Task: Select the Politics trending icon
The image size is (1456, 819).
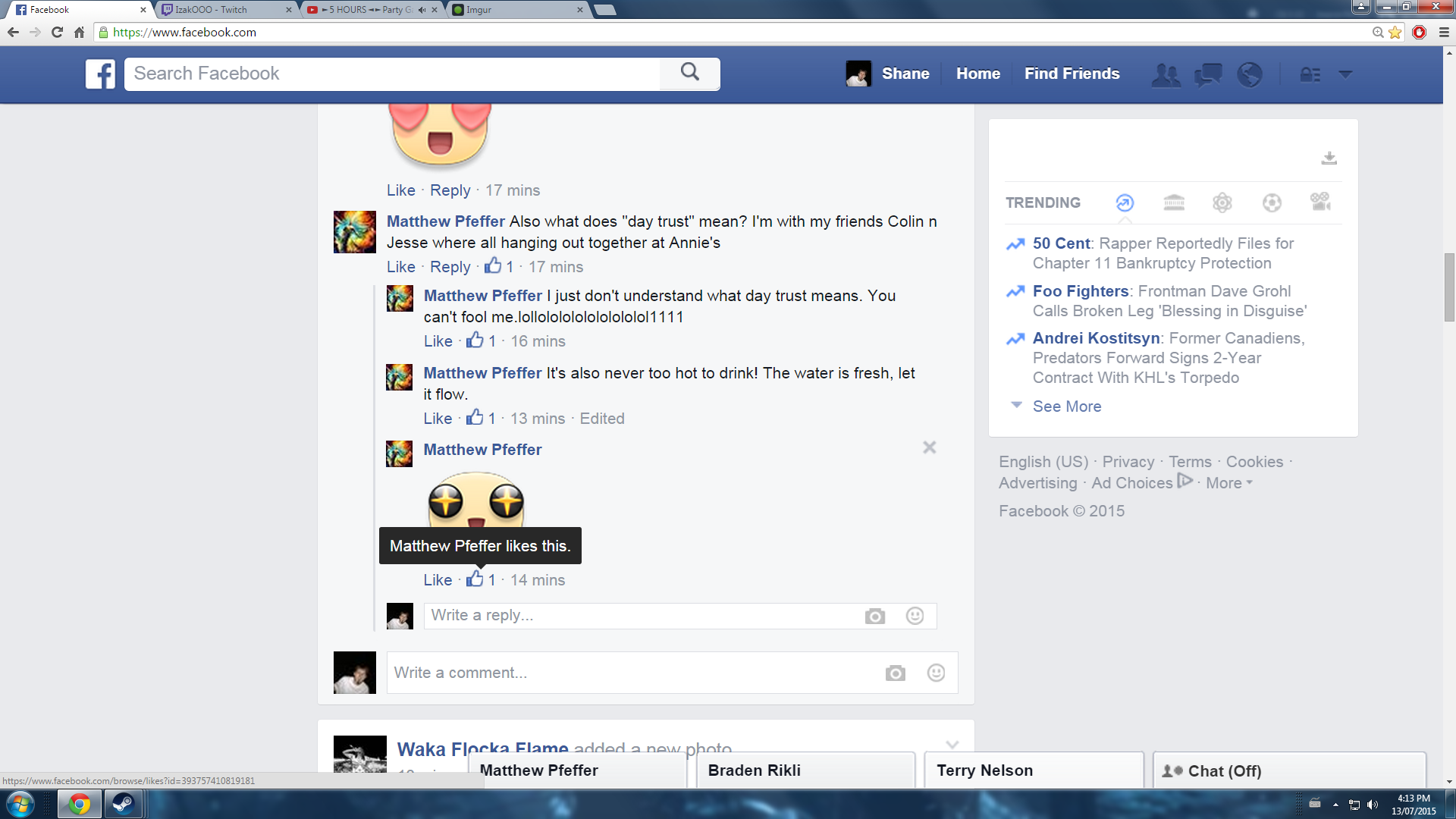Action: pyautogui.click(x=1174, y=202)
